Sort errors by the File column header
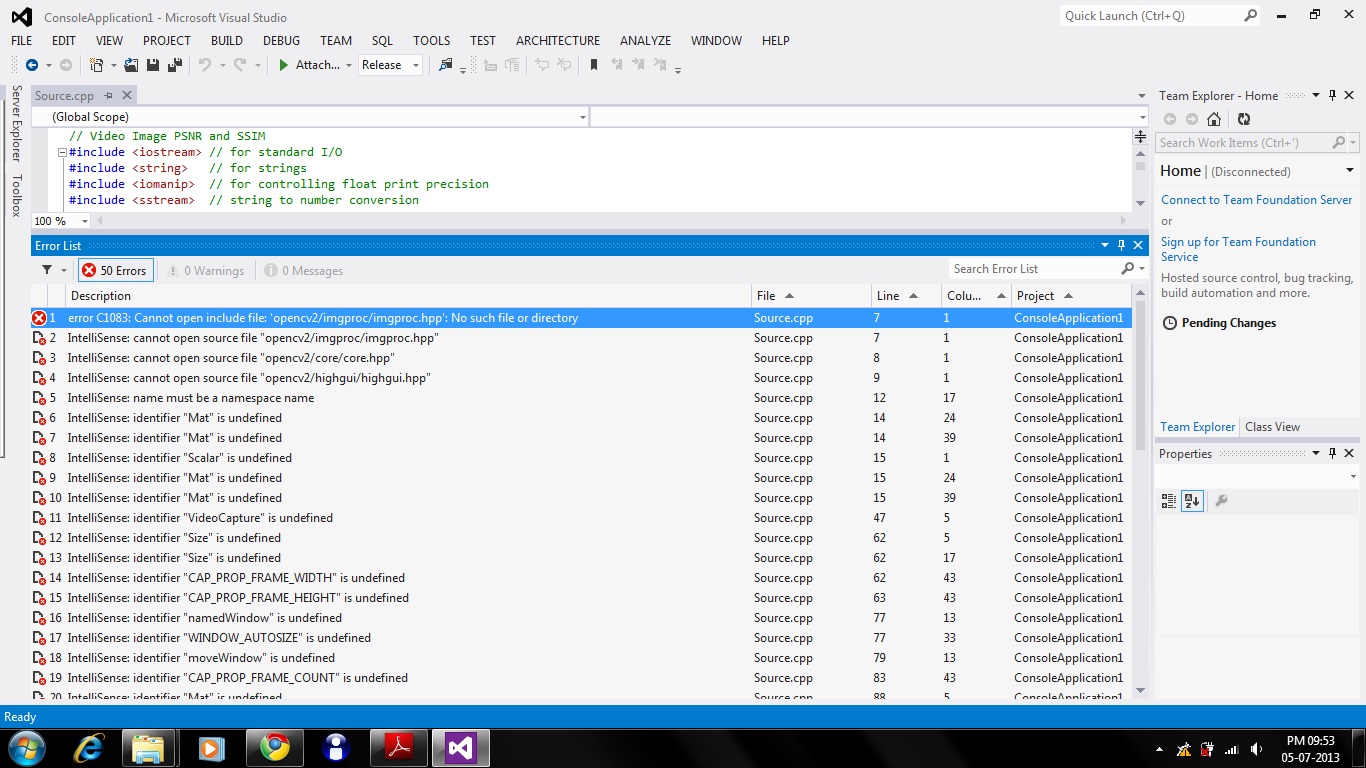The image size is (1366, 768). pos(811,296)
